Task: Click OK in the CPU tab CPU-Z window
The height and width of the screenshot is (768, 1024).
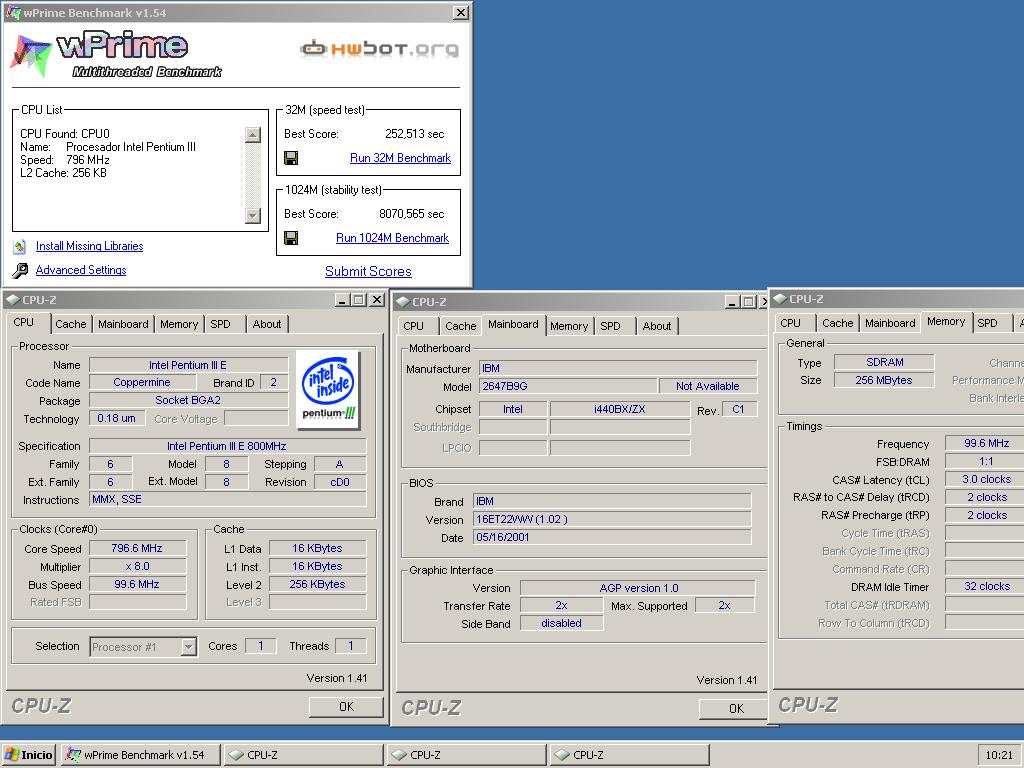Action: pyautogui.click(x=346, y=707)
